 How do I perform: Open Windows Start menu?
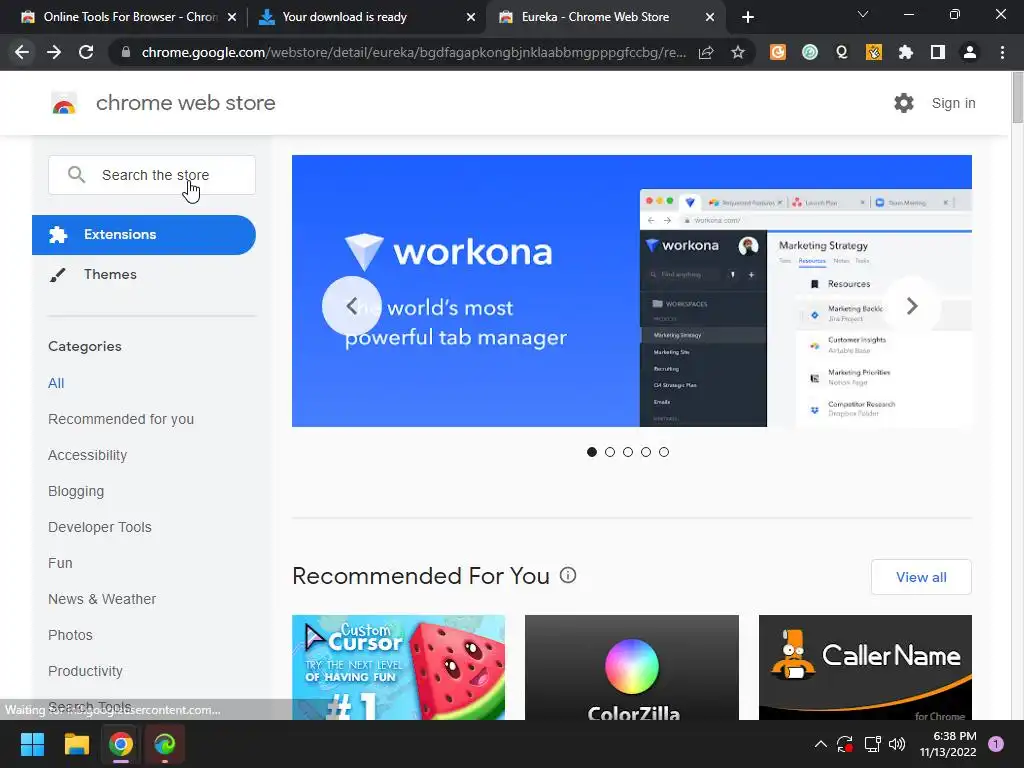point(32,744)
